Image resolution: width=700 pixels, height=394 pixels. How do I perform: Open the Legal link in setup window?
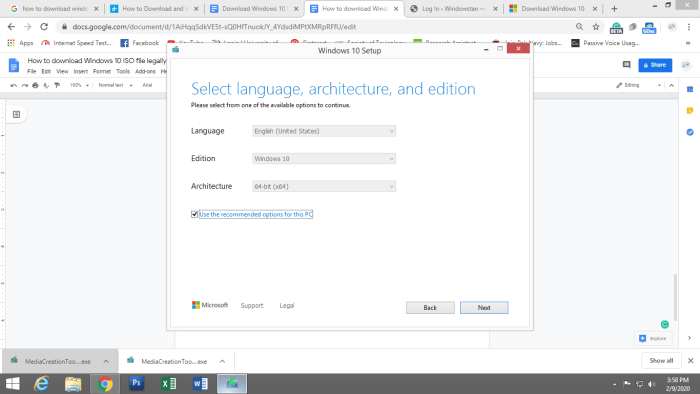287,306
